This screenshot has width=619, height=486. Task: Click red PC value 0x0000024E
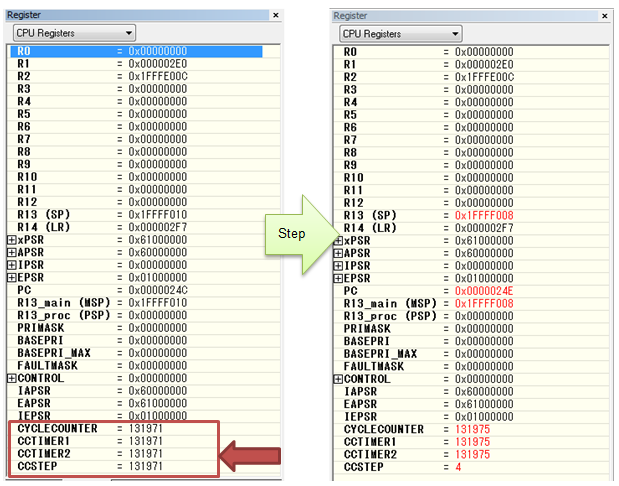pos(484,291)
